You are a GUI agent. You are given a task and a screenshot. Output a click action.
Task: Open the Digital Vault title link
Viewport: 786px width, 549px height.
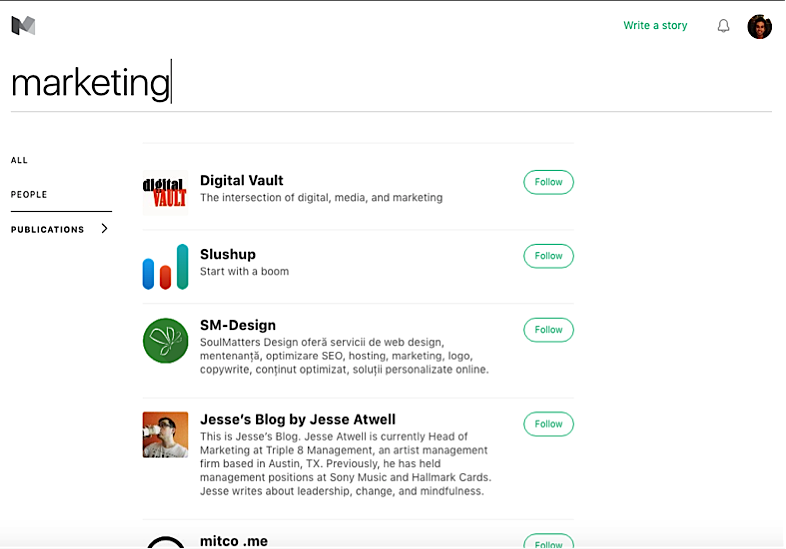click(x=242, y=181)
